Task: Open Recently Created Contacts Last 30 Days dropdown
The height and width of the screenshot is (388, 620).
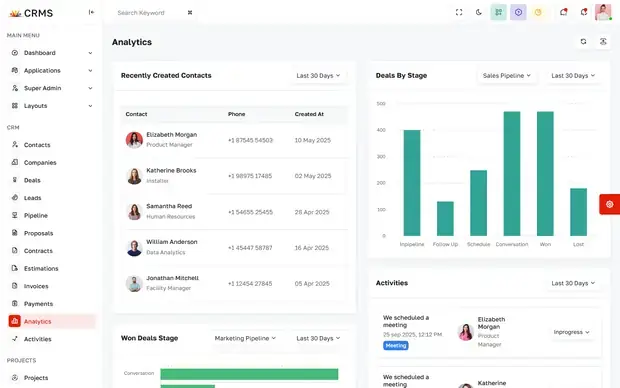Action: (x=318, y=76)
